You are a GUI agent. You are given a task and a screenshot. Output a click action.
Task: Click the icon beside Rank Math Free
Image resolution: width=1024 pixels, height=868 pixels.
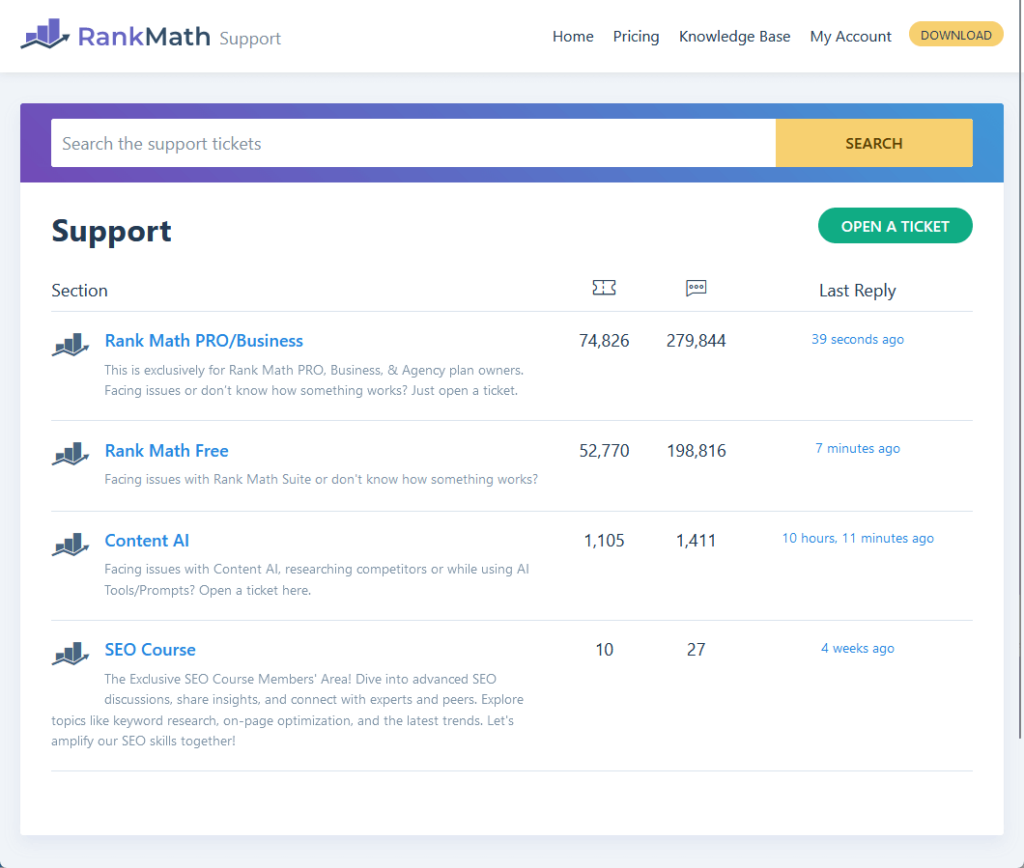(70, 454)
